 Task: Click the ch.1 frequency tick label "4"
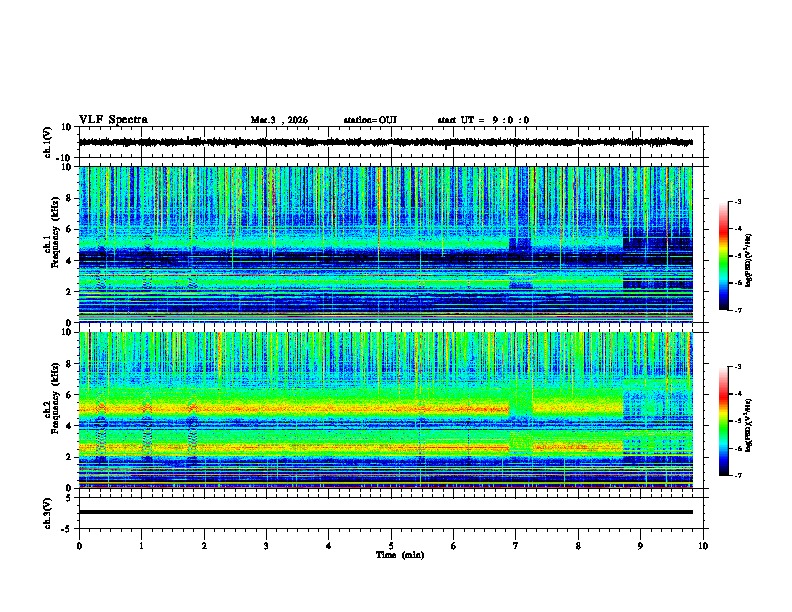tap(69, 261)
